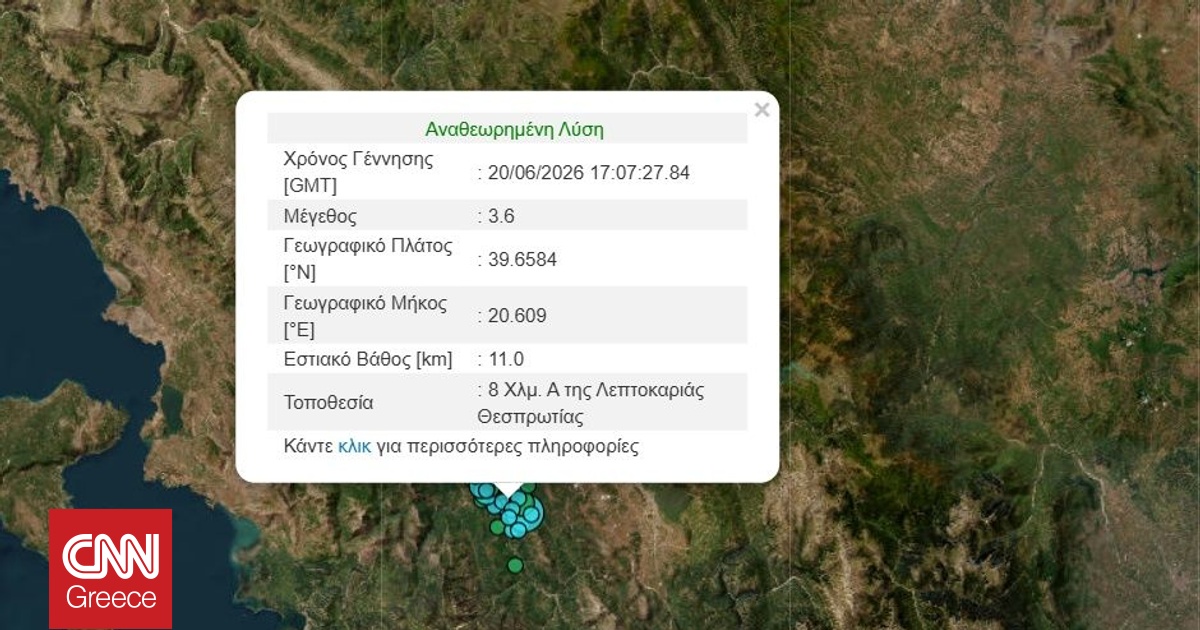Click the 'Εστιακό Βάθος [km]' label
Viewport: 1200px width, 630px height.
(x=368, y=359)
